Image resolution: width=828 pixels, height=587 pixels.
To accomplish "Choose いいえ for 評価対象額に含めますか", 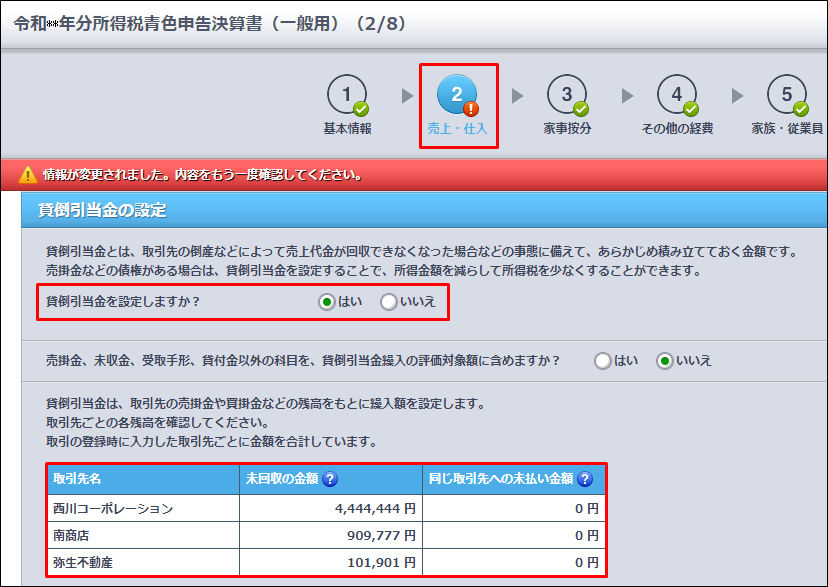I will click(x=664, y=361).
